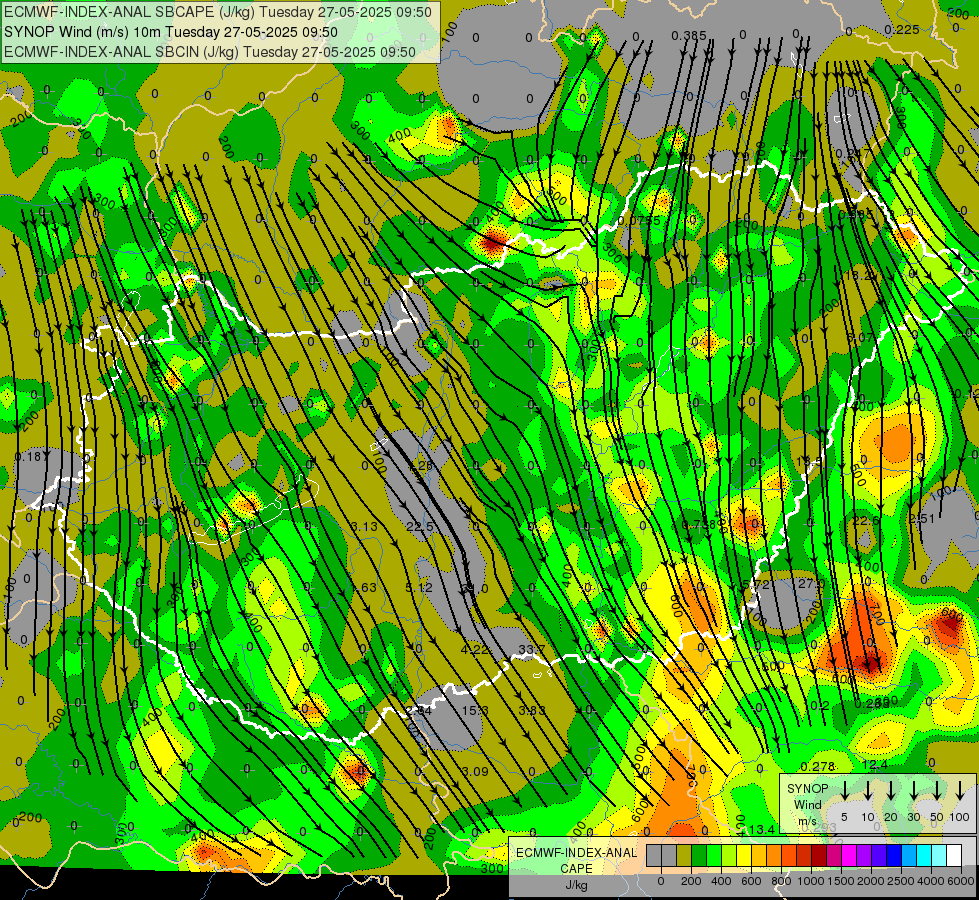
Task: Pick the yellow swatch in CAPE legend
Action: (x=744, y=855)
